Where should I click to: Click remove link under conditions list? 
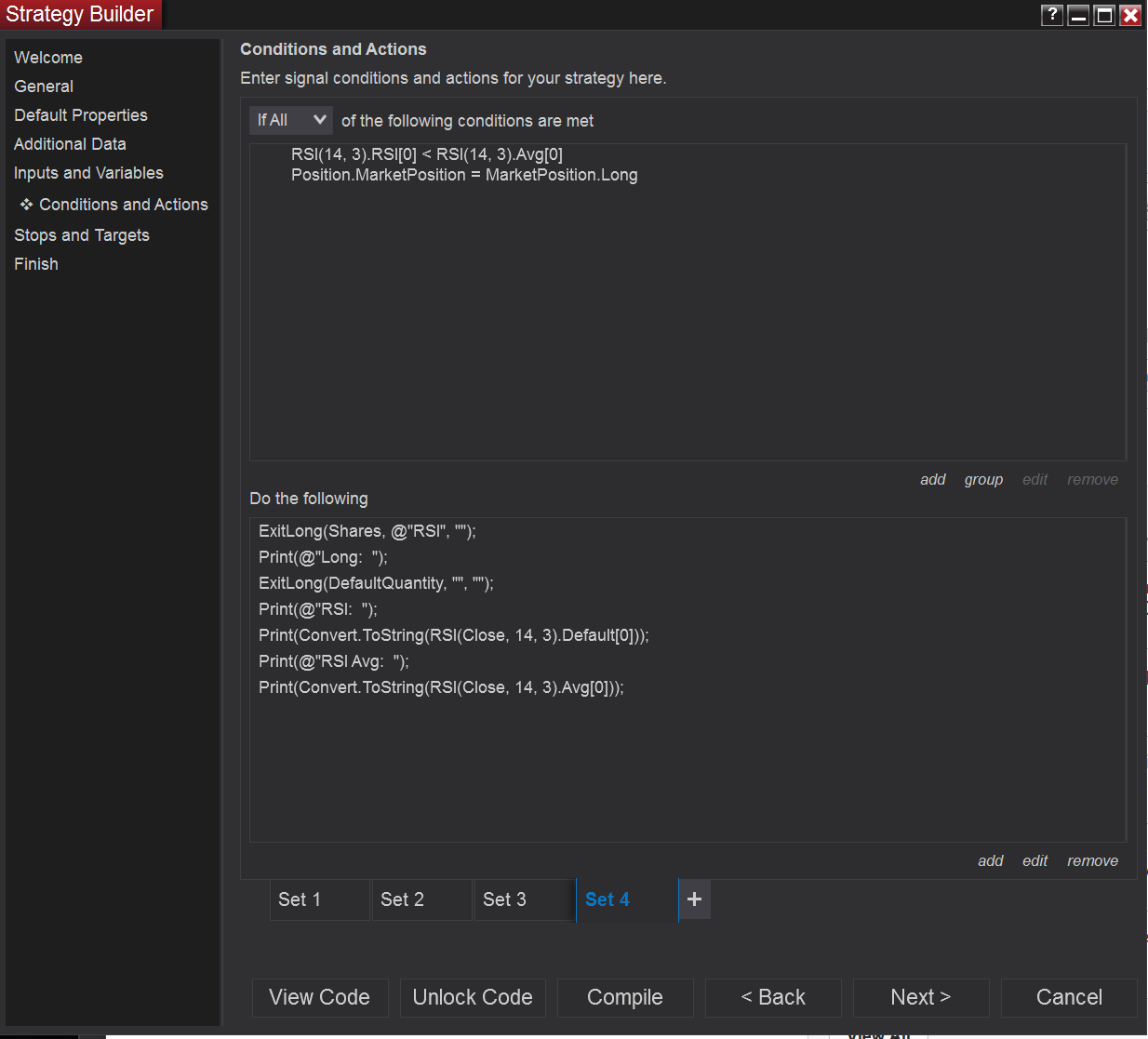[x=1093, y=480]
